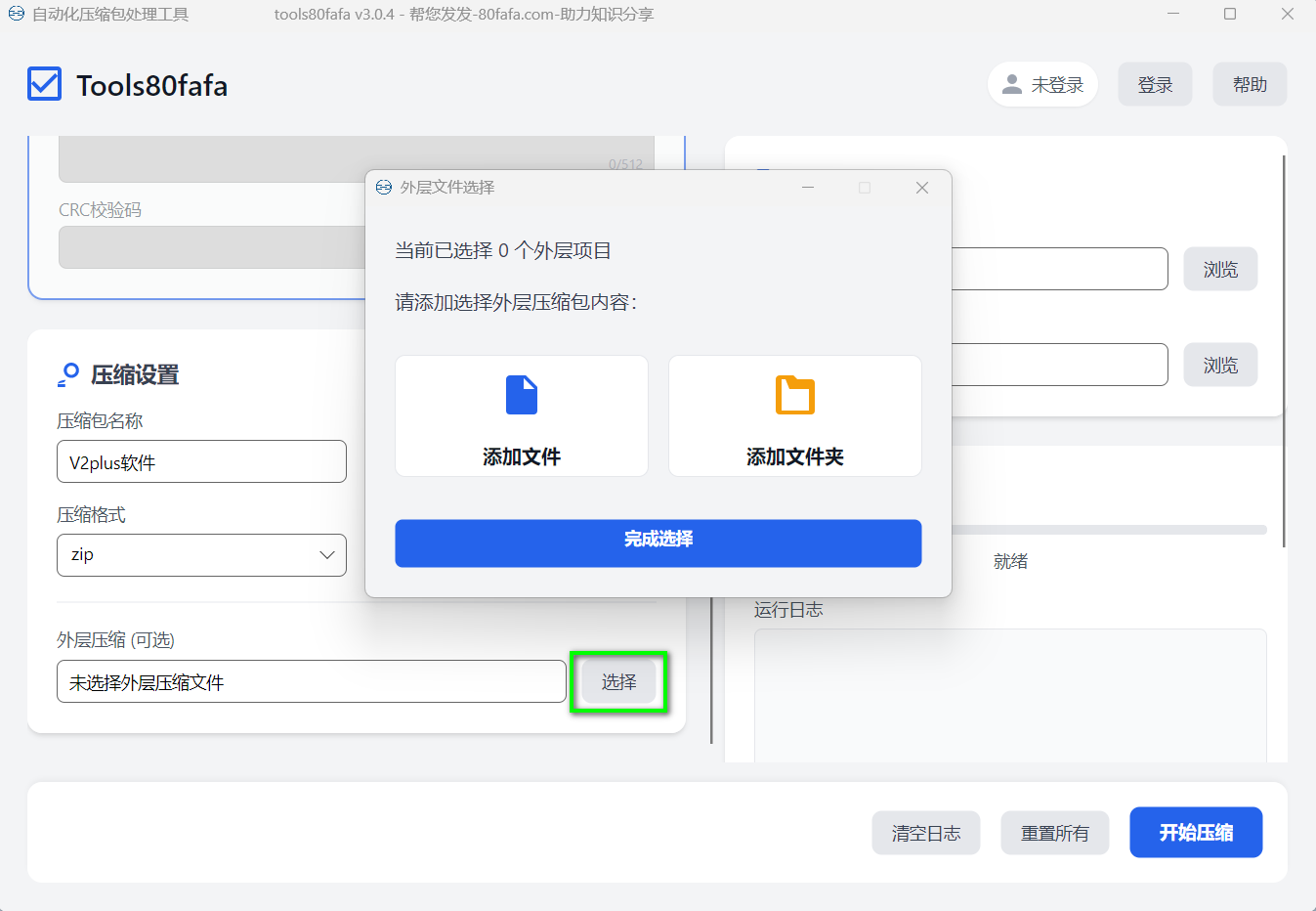Minimize the 外层文件选择 dialog
Viewport: 1316px width, 911px height.
[x=808, y=188]
